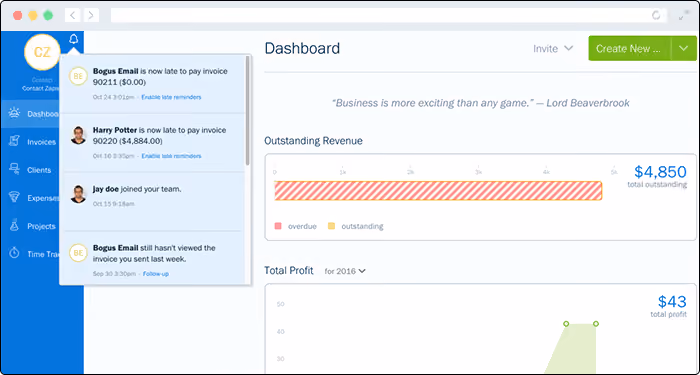Click jay doe's profile photo
Viewport: 700px width, 375px height.
click(x=78, y=194)
